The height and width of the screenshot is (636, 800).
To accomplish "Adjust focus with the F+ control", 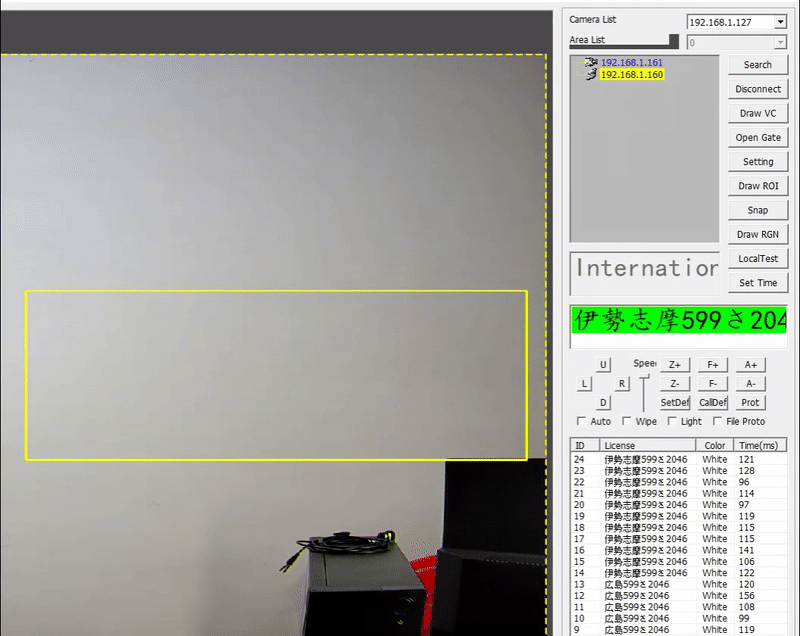I will point(712,365).
